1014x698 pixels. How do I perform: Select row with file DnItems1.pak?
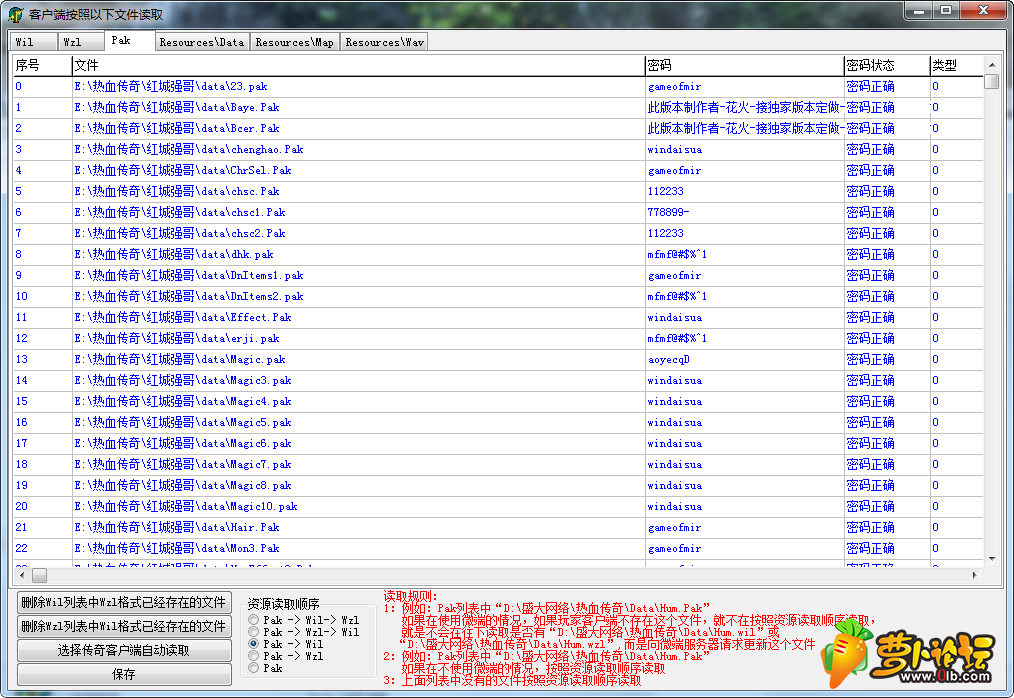(x=498, y=276)
